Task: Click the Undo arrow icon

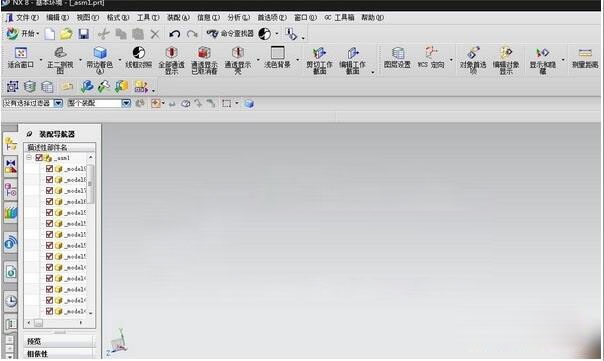Action: pyautogui.click(x=174, y=34)
